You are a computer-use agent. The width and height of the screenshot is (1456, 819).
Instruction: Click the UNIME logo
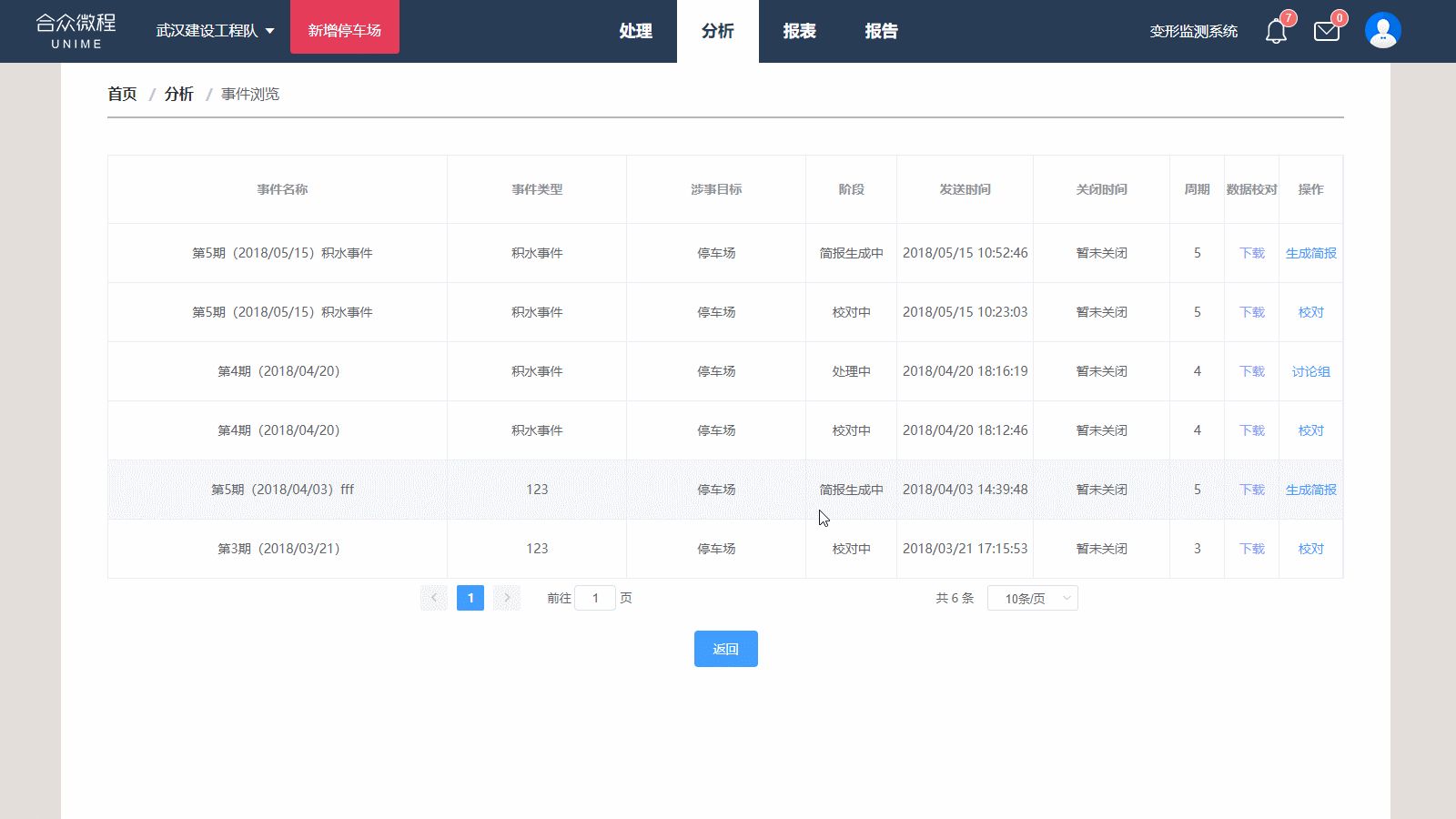76,31
